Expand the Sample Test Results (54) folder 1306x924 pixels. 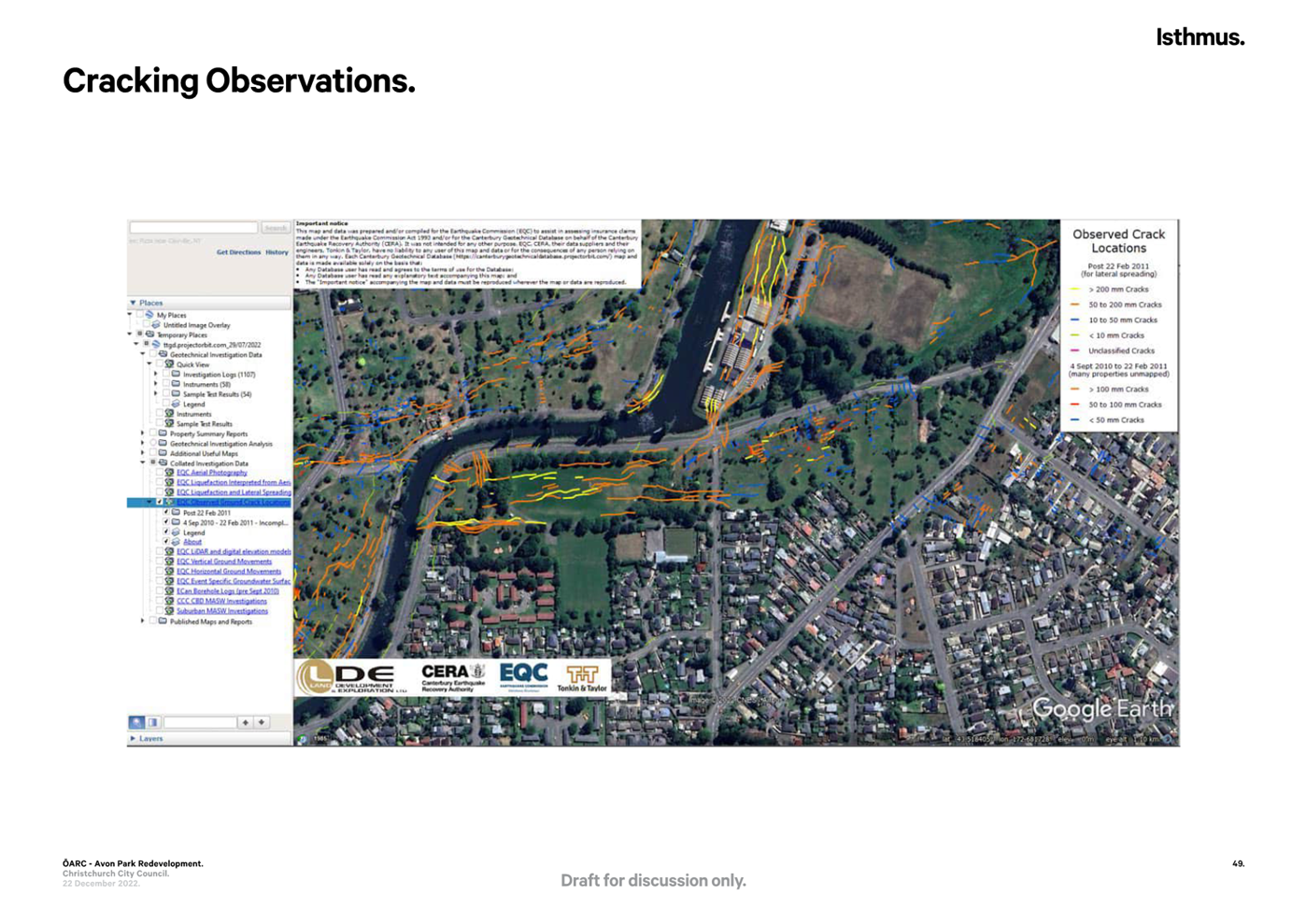(x=156, y=393)
